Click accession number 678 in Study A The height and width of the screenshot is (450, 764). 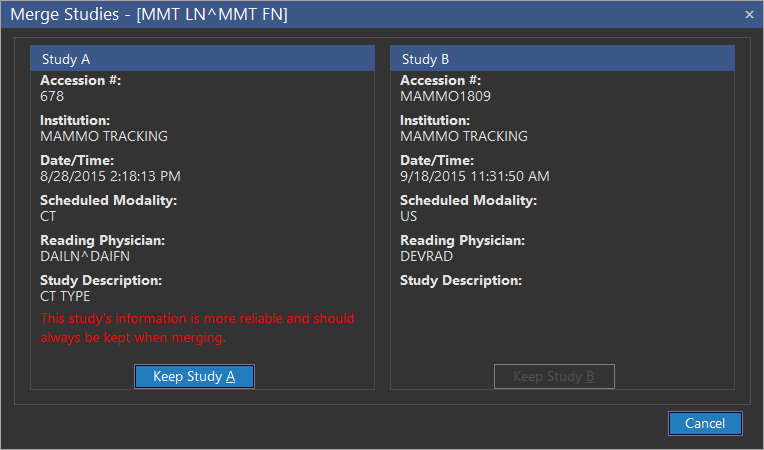52,96
